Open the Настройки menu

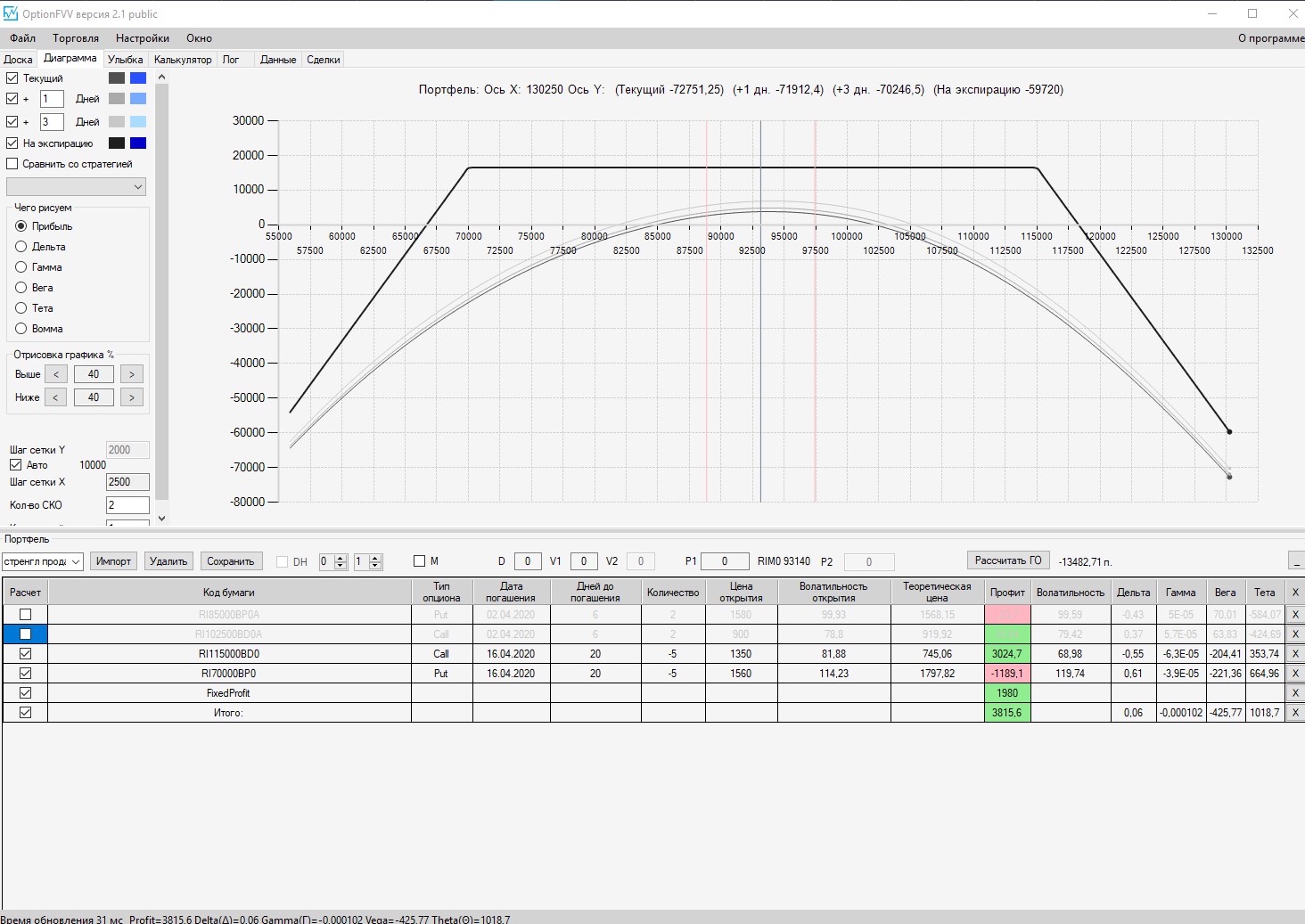click(143, 38)
